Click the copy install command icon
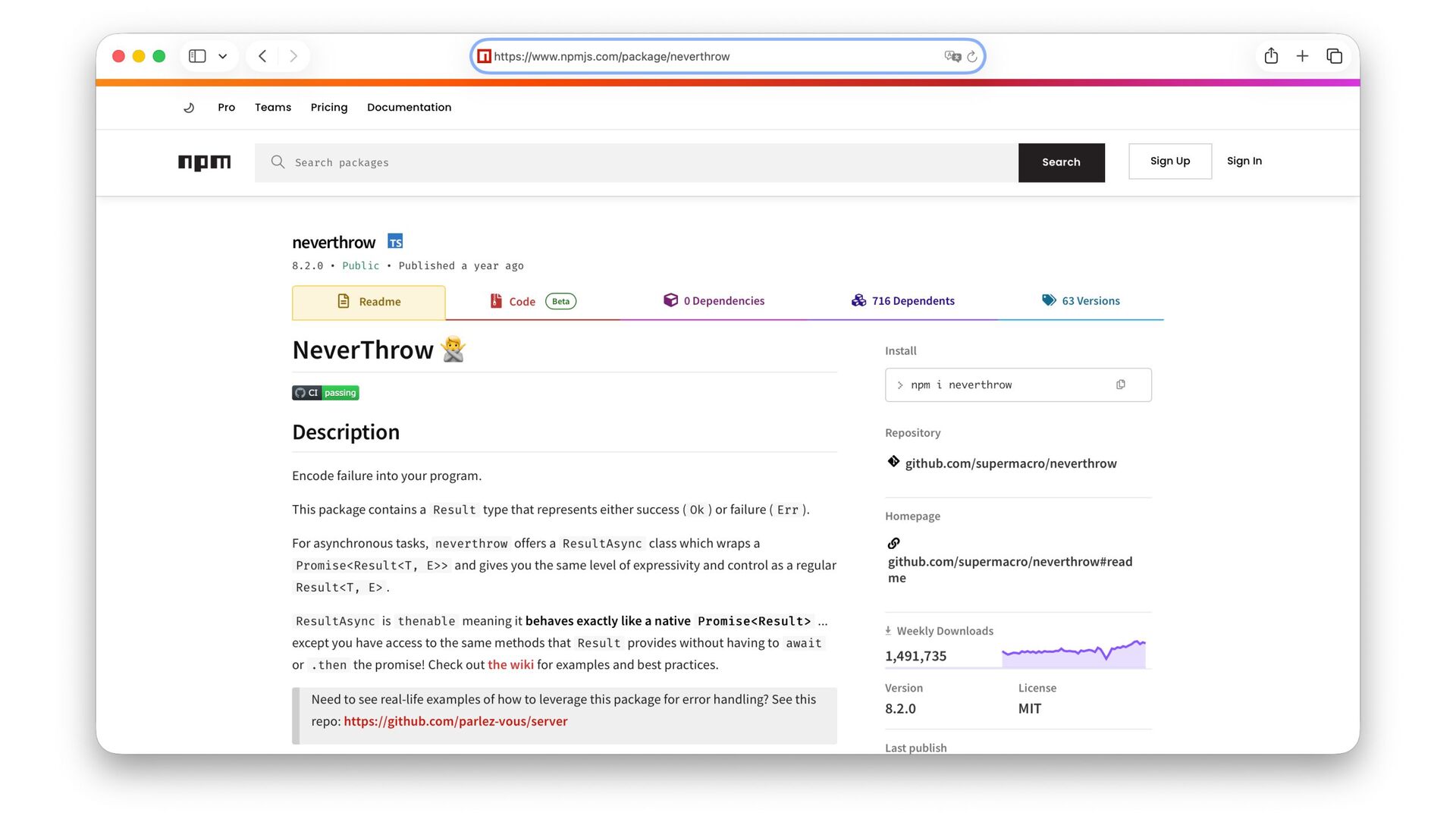Image resolution: width=1456 pixels, height=819 pixels. [1120, 384]
